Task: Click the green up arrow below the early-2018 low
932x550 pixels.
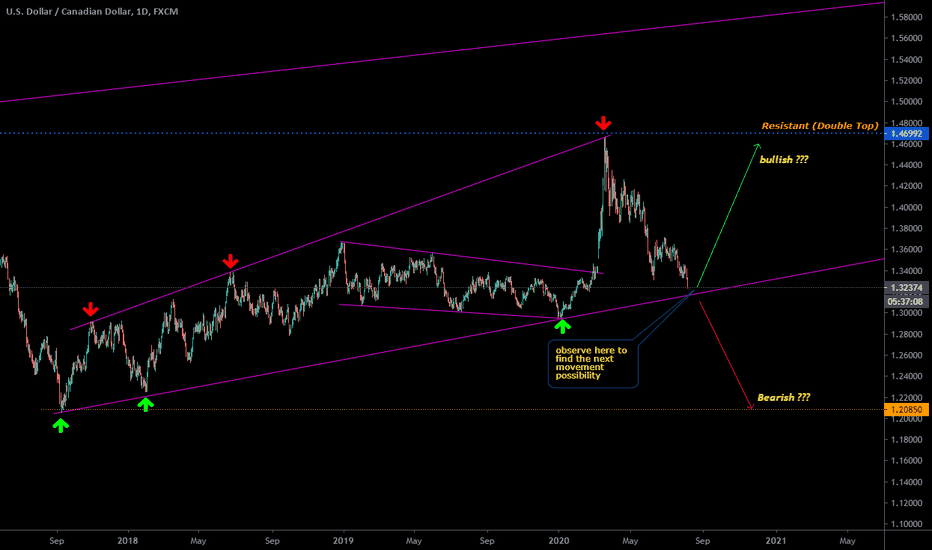Action: pyautogui.click(x=146, y=404)
